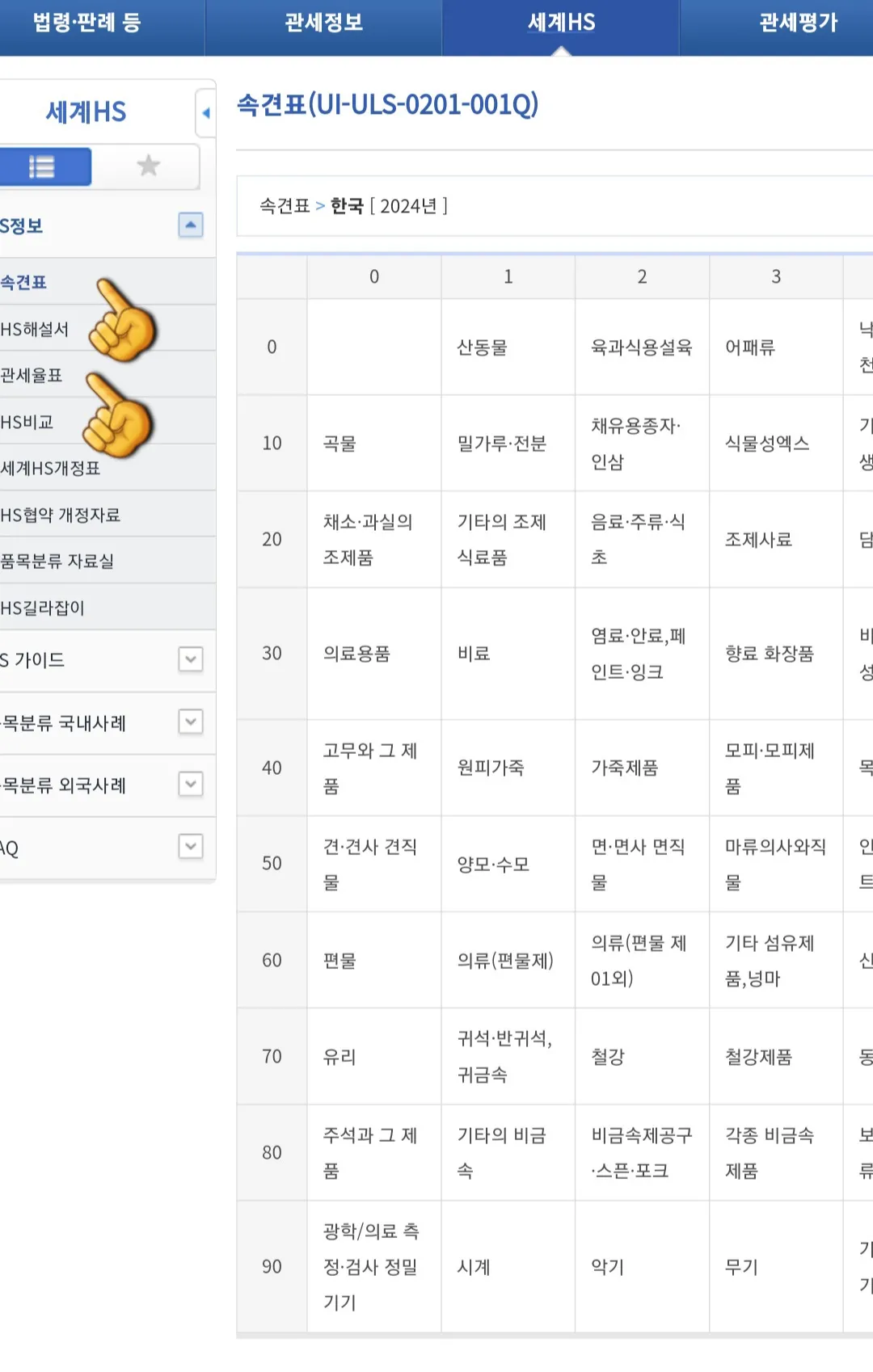Viewport: 873px width, 1372px height.
Task: Open the 관세정보 menu tab
Action: click(x=323, y=24)
